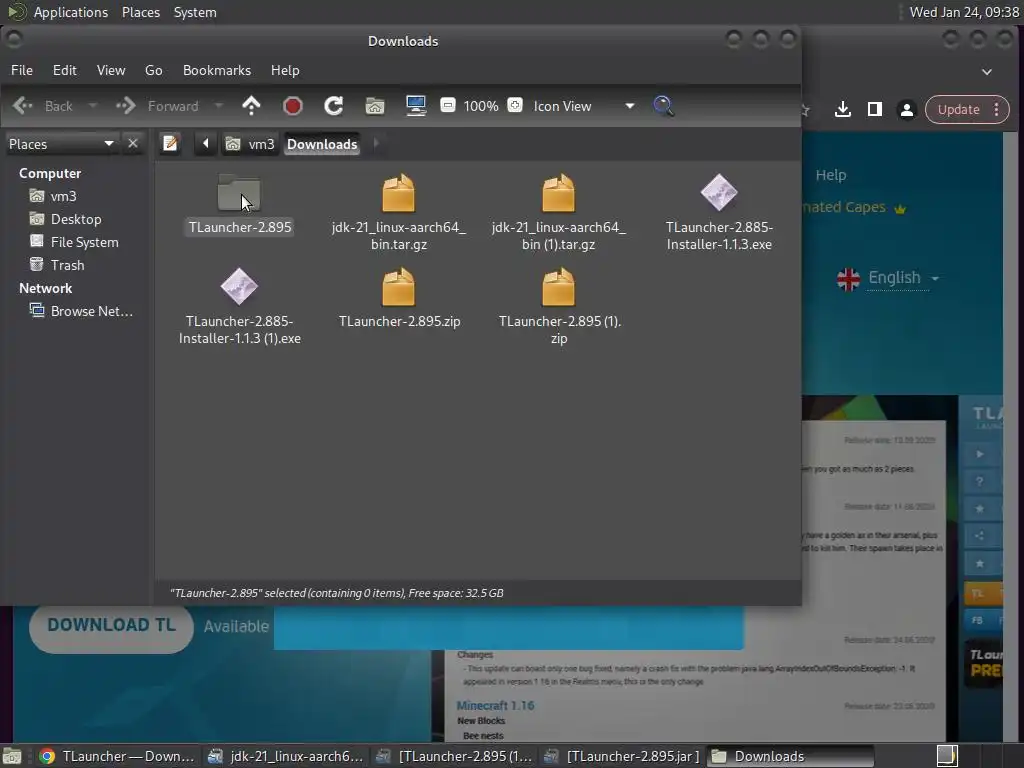The height and width of the screenshot is (768, 1024).
Task: Open Places sidebar selector dropdown
Action: tap(61, 144)
